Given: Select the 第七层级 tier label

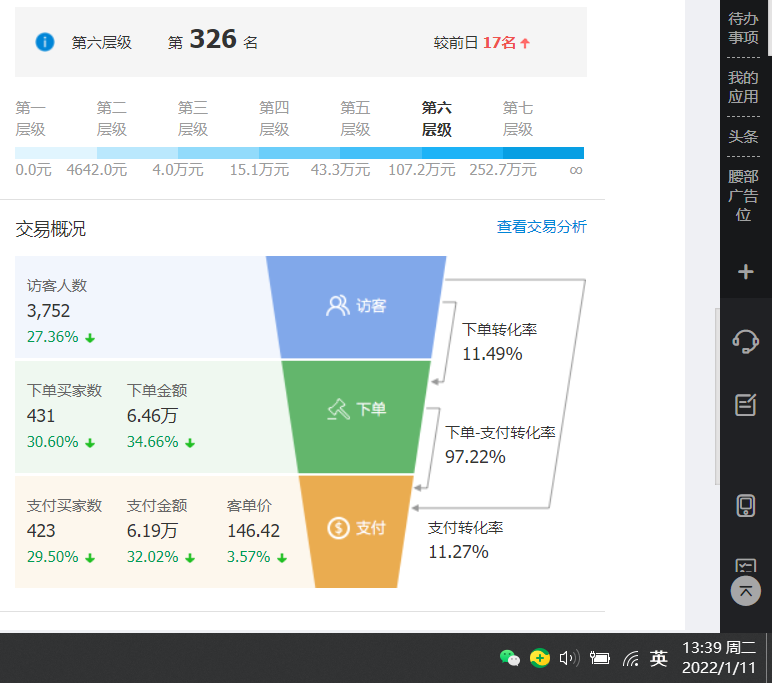Looking at the screenshot, I should [518, 119].
